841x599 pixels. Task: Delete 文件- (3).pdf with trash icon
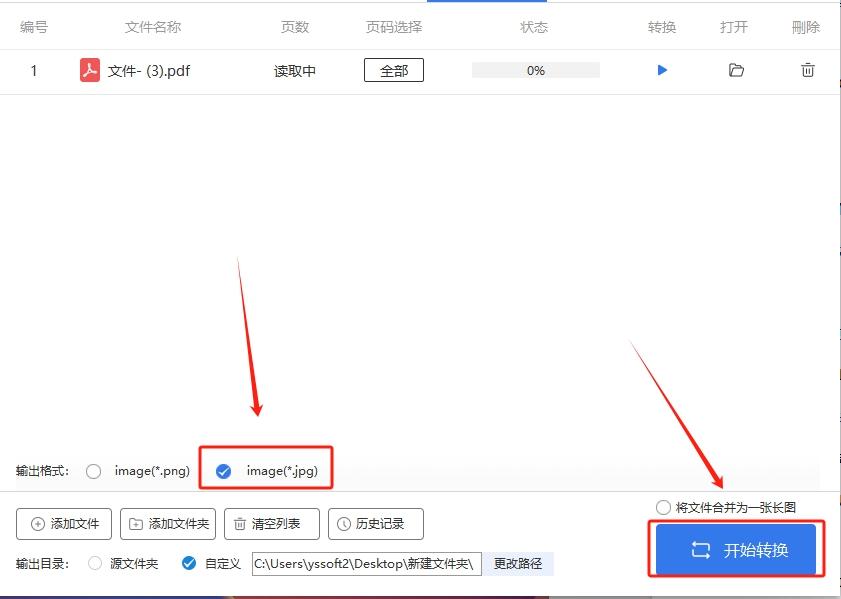click(807, 70)
